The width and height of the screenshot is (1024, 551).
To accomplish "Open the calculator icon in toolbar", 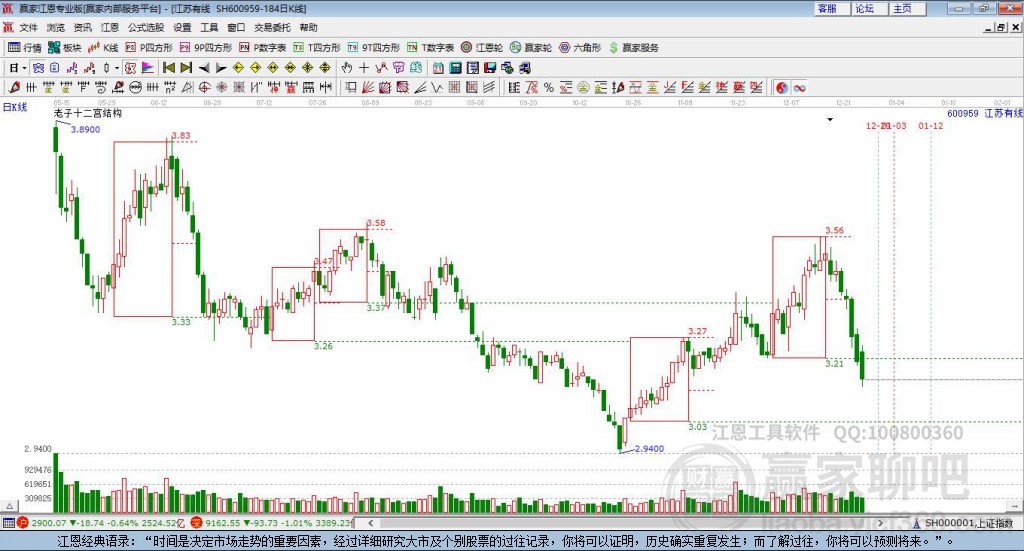I will tap(456, 68).
